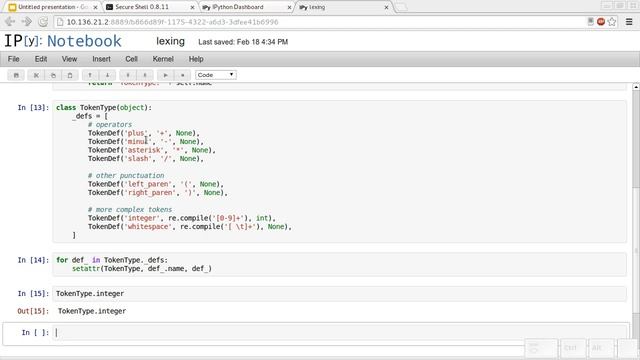Viewport: 640px width, 360px height.
Task: Open the Edit menu
Action: [41, 59]
